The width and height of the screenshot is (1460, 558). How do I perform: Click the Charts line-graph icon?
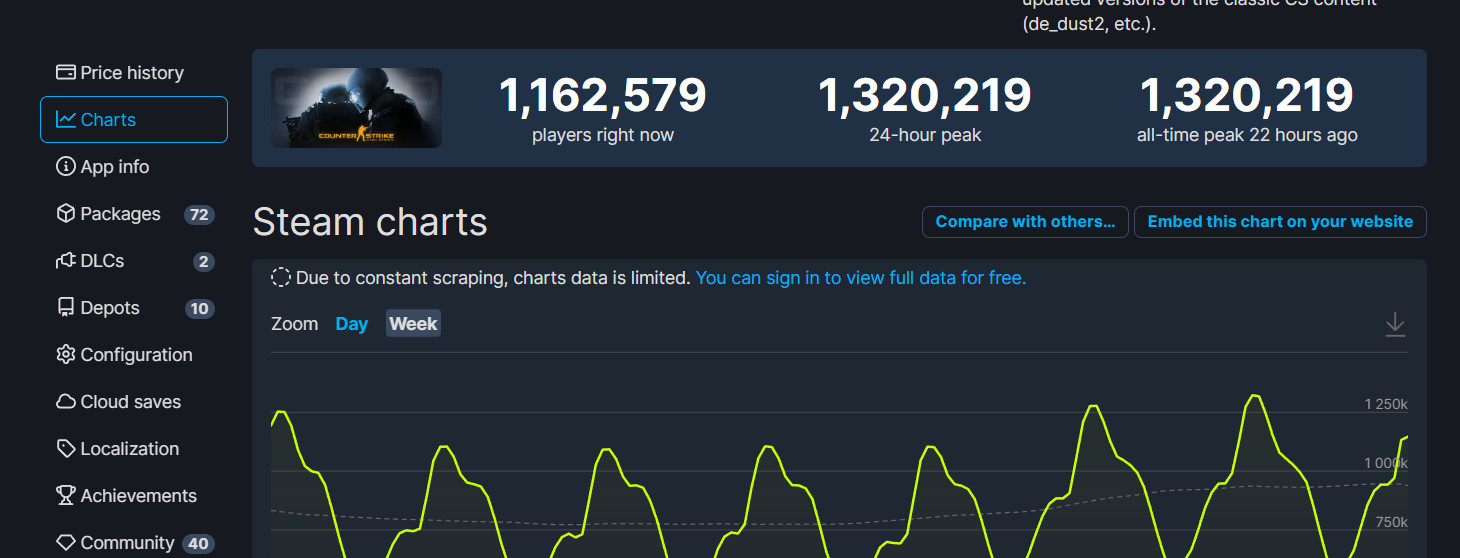tap(66, 120)
